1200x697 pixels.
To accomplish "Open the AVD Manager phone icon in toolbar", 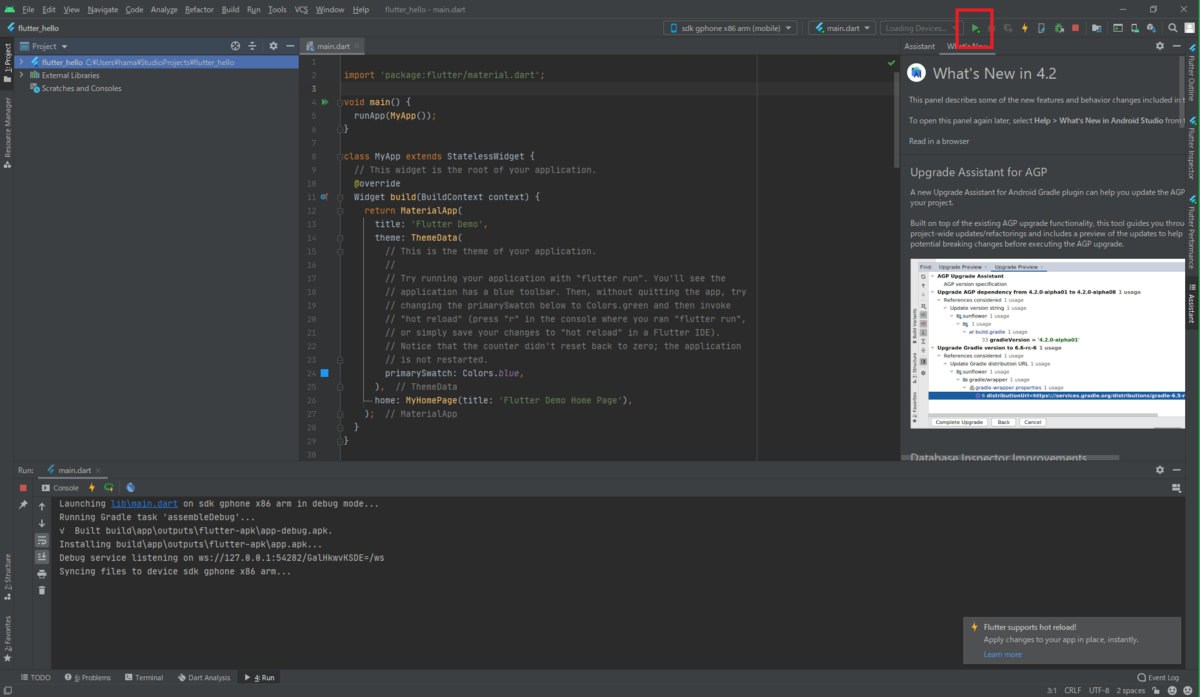I will [1136, 28].
